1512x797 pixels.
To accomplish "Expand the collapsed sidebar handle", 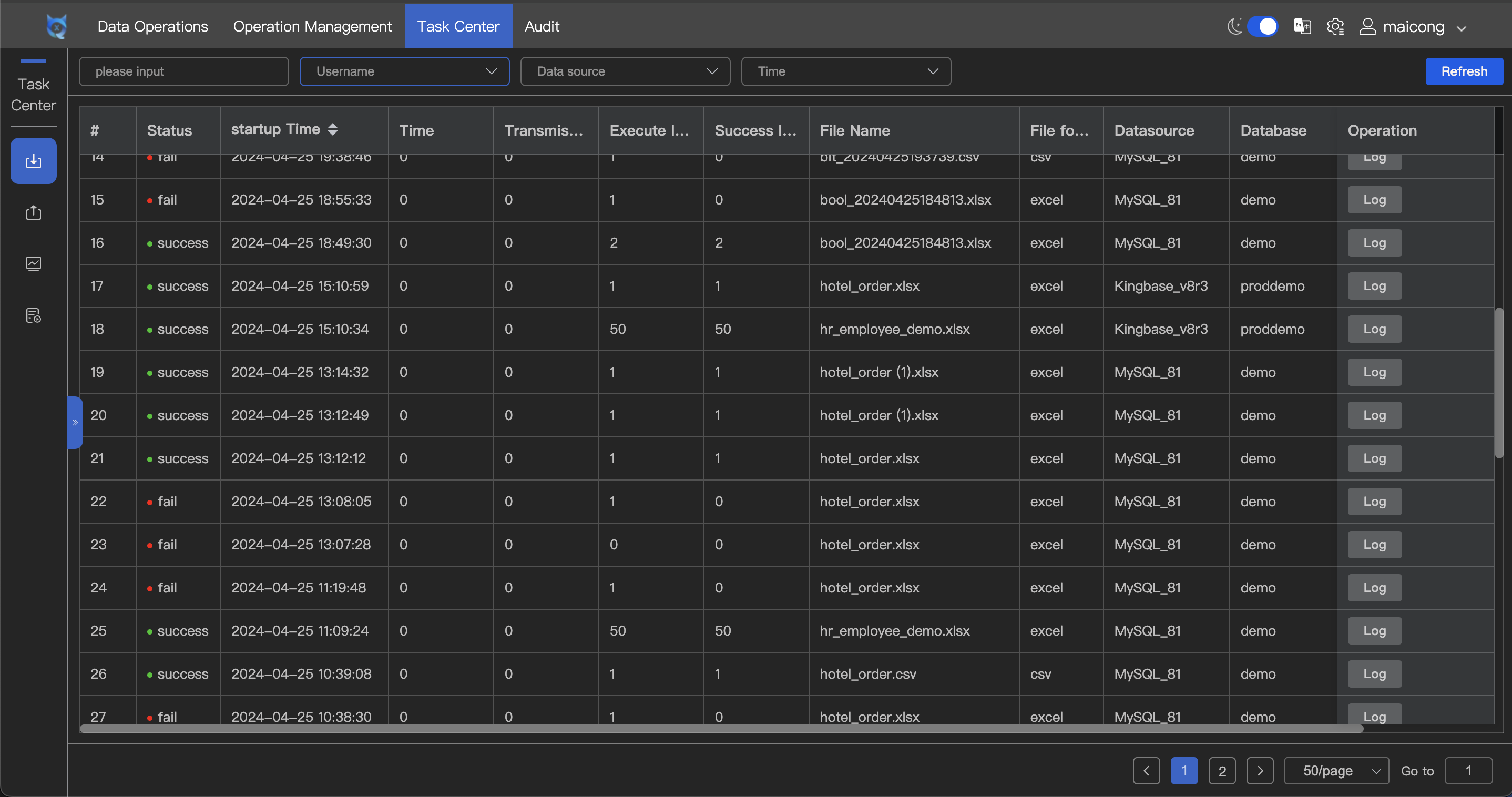I will (75, 423).
